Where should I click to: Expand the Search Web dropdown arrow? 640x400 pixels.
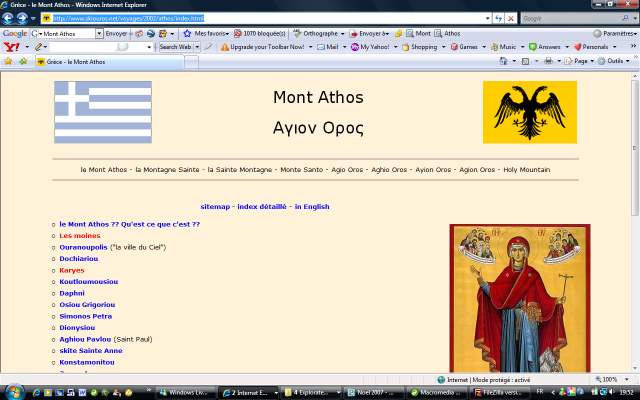click(197, 47)
